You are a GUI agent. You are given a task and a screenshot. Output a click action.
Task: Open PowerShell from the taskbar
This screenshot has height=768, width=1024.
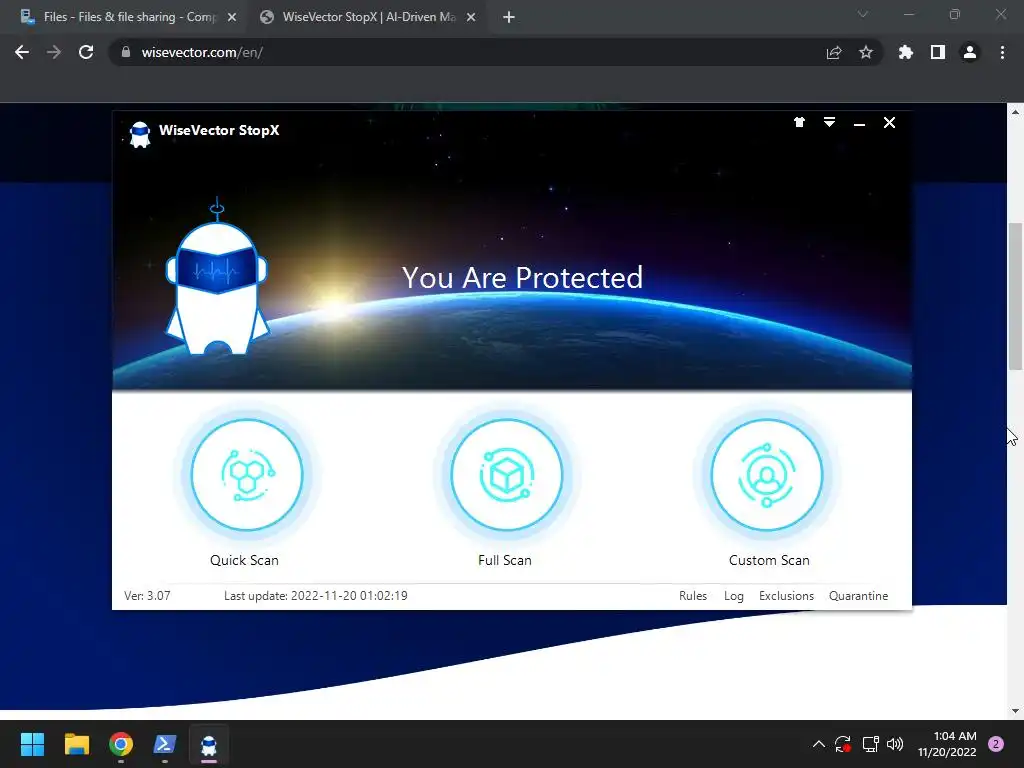(165, 744)
